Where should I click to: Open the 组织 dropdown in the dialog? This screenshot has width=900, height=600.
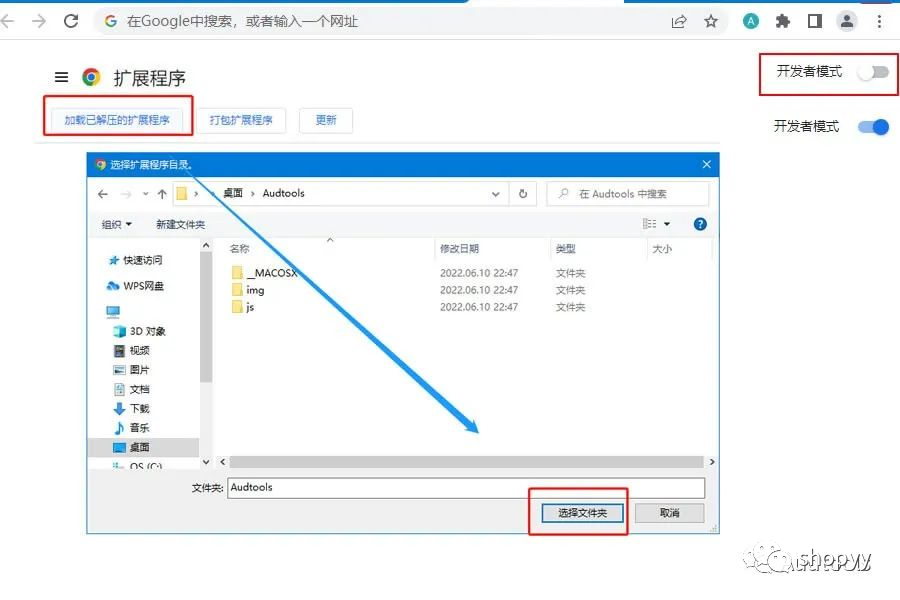coord(114,224)
